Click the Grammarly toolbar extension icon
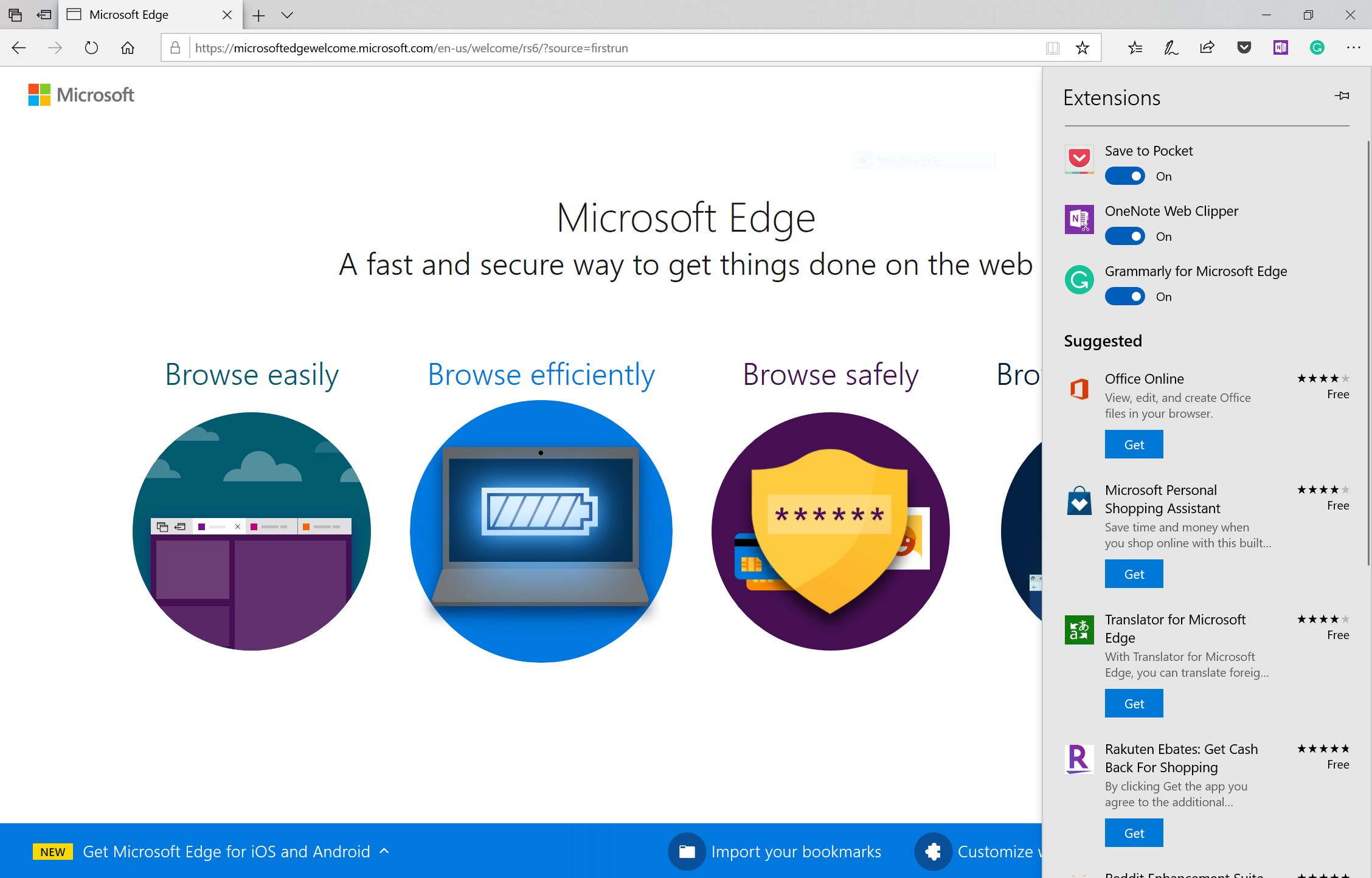This screenshot has width=1372, height=878. point(1317,48)
